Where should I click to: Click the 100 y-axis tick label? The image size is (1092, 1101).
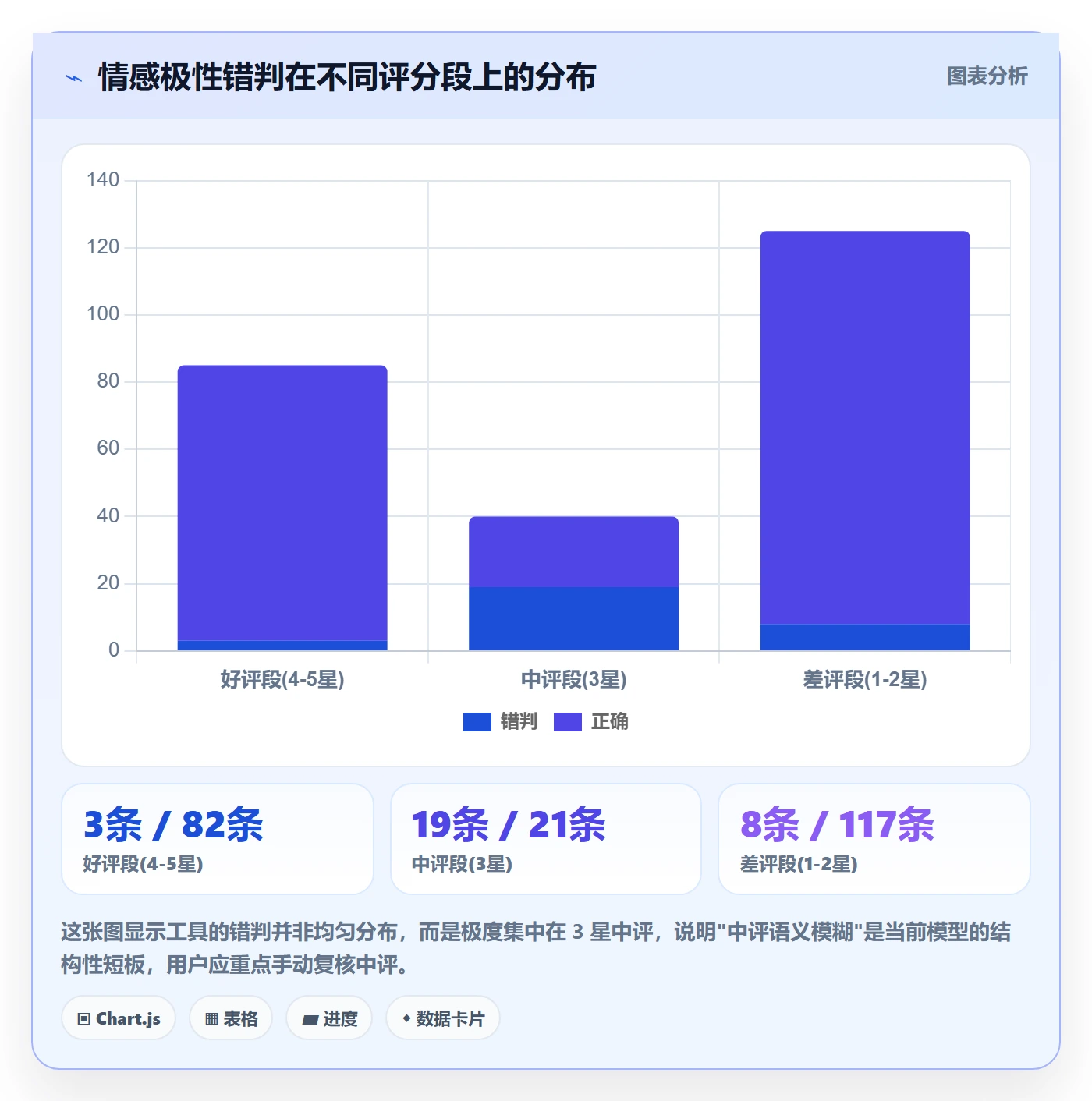(x=103, y=314)
